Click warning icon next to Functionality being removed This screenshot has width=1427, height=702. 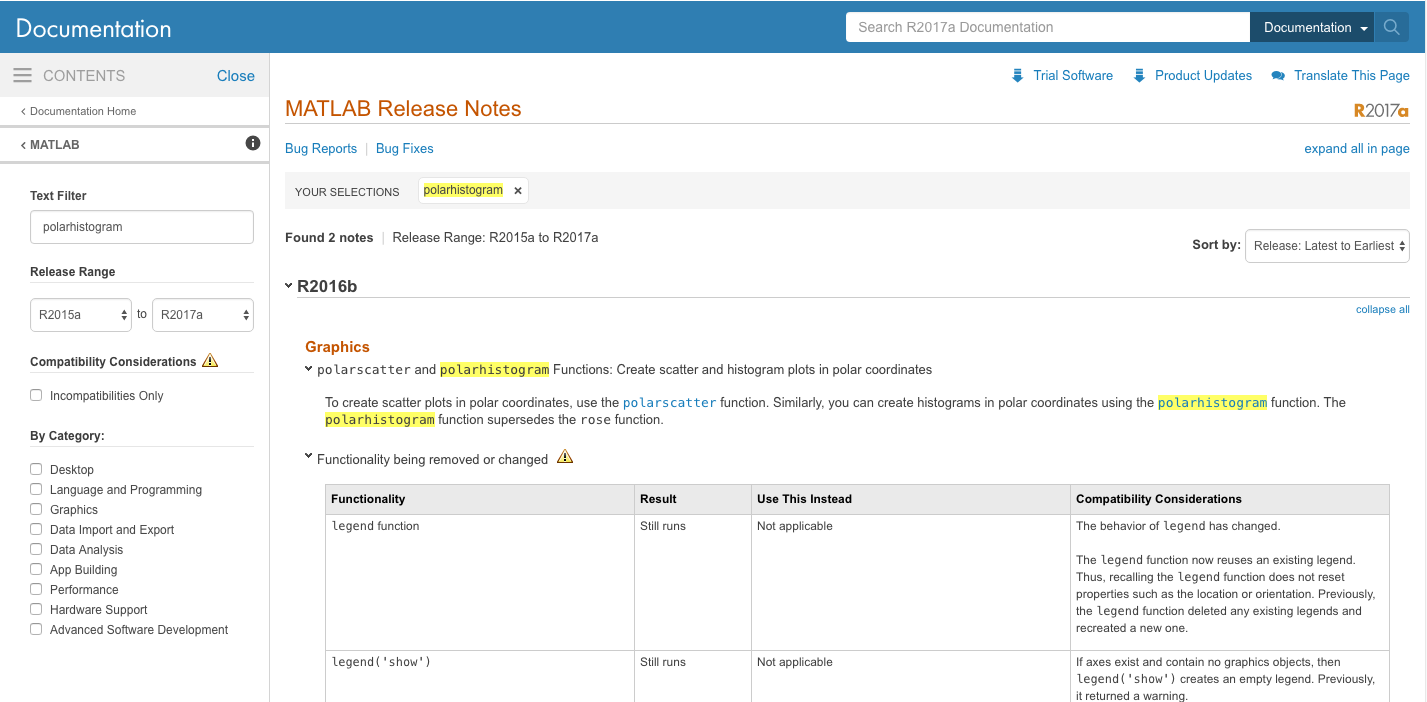pyautogui.click(x=565, y=458)
